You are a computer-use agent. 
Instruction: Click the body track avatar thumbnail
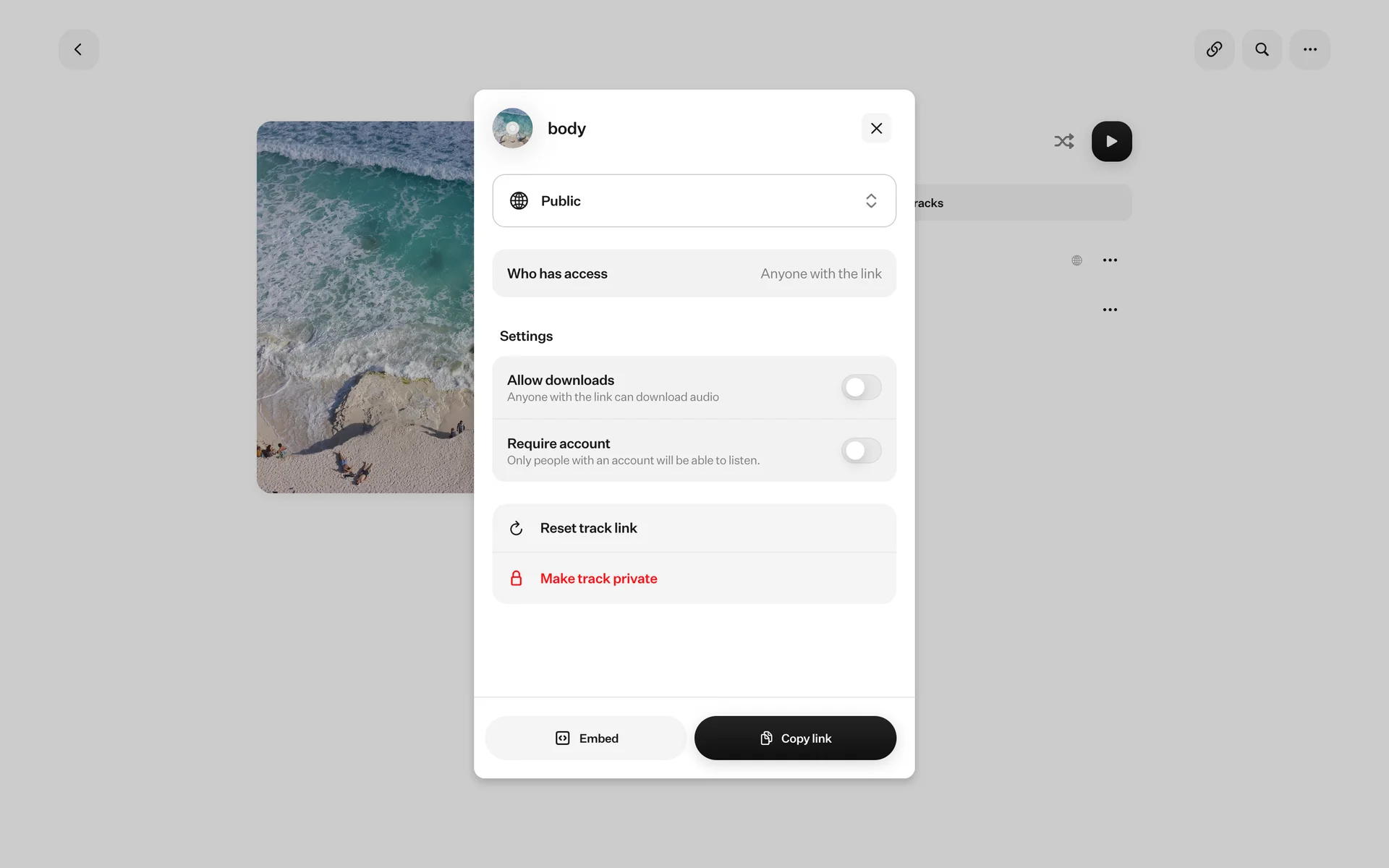click(512, 128)
